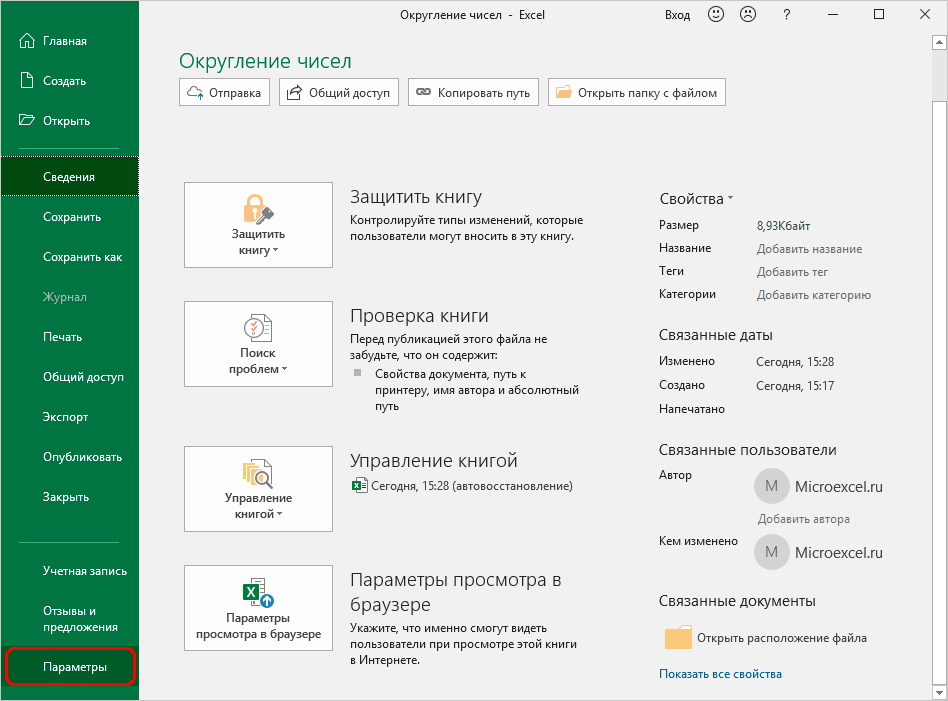Click the Excel autorecovery file icon
948x701 pixels.
point(359,486)
